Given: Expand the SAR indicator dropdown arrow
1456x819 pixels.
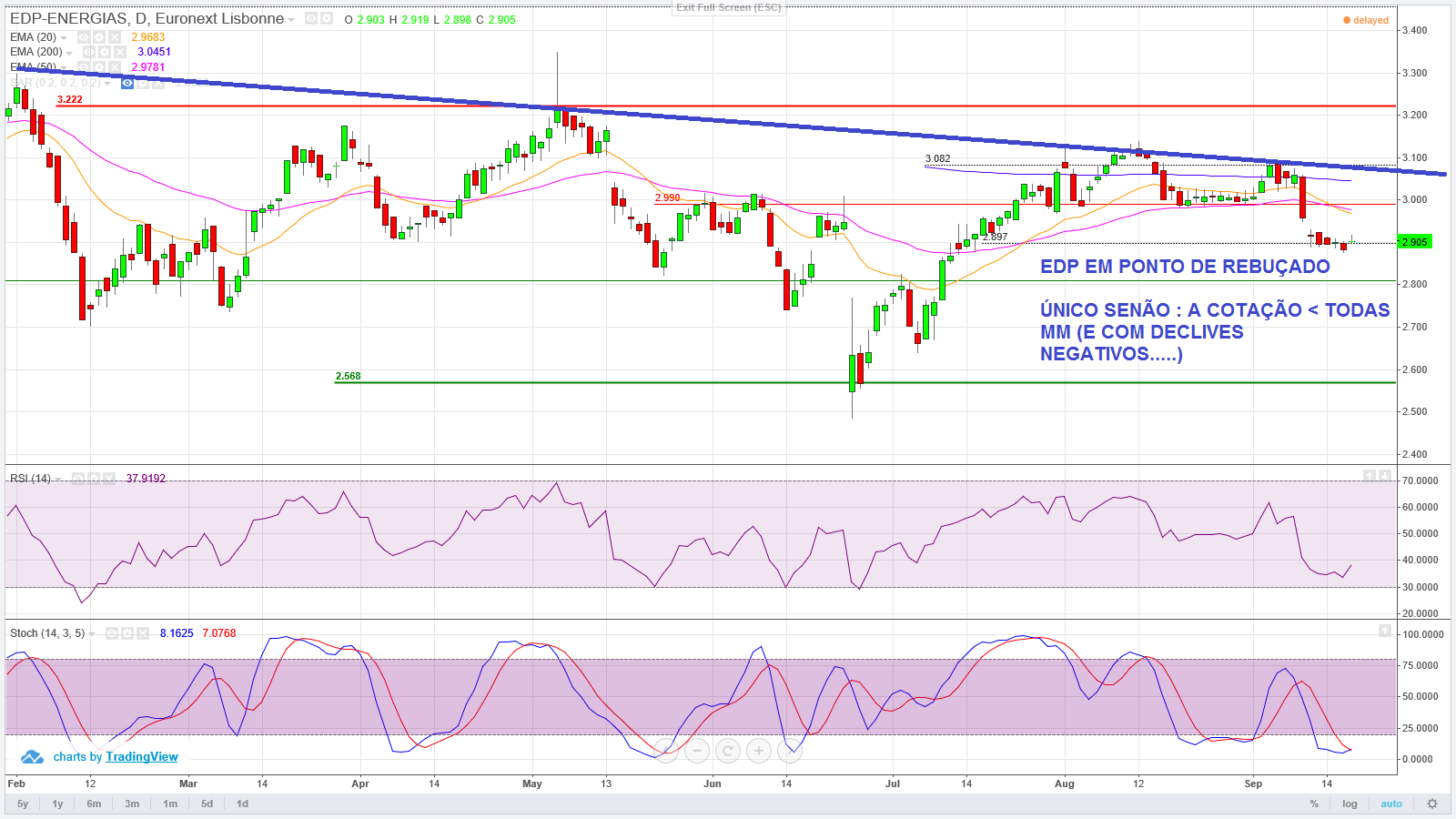Looking at the screenshot, I should pos(107,84).
